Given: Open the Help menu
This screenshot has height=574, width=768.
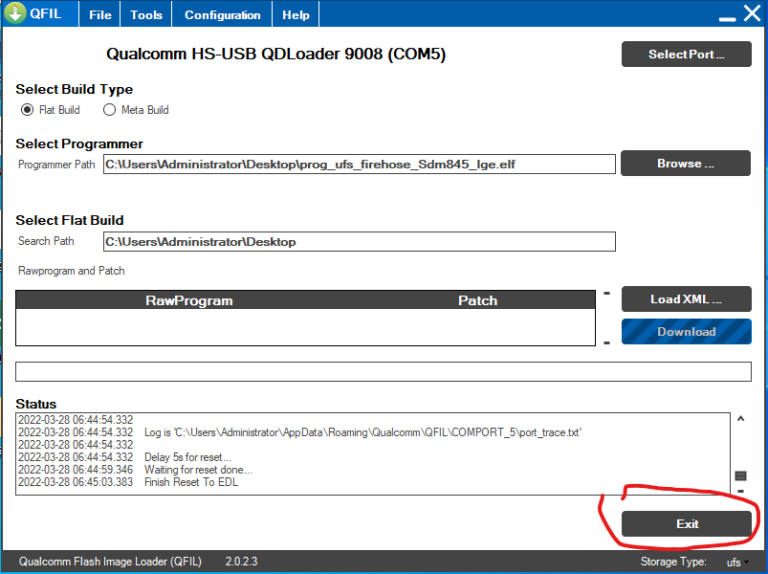Looking at the screenshot, I should (296, 15).
